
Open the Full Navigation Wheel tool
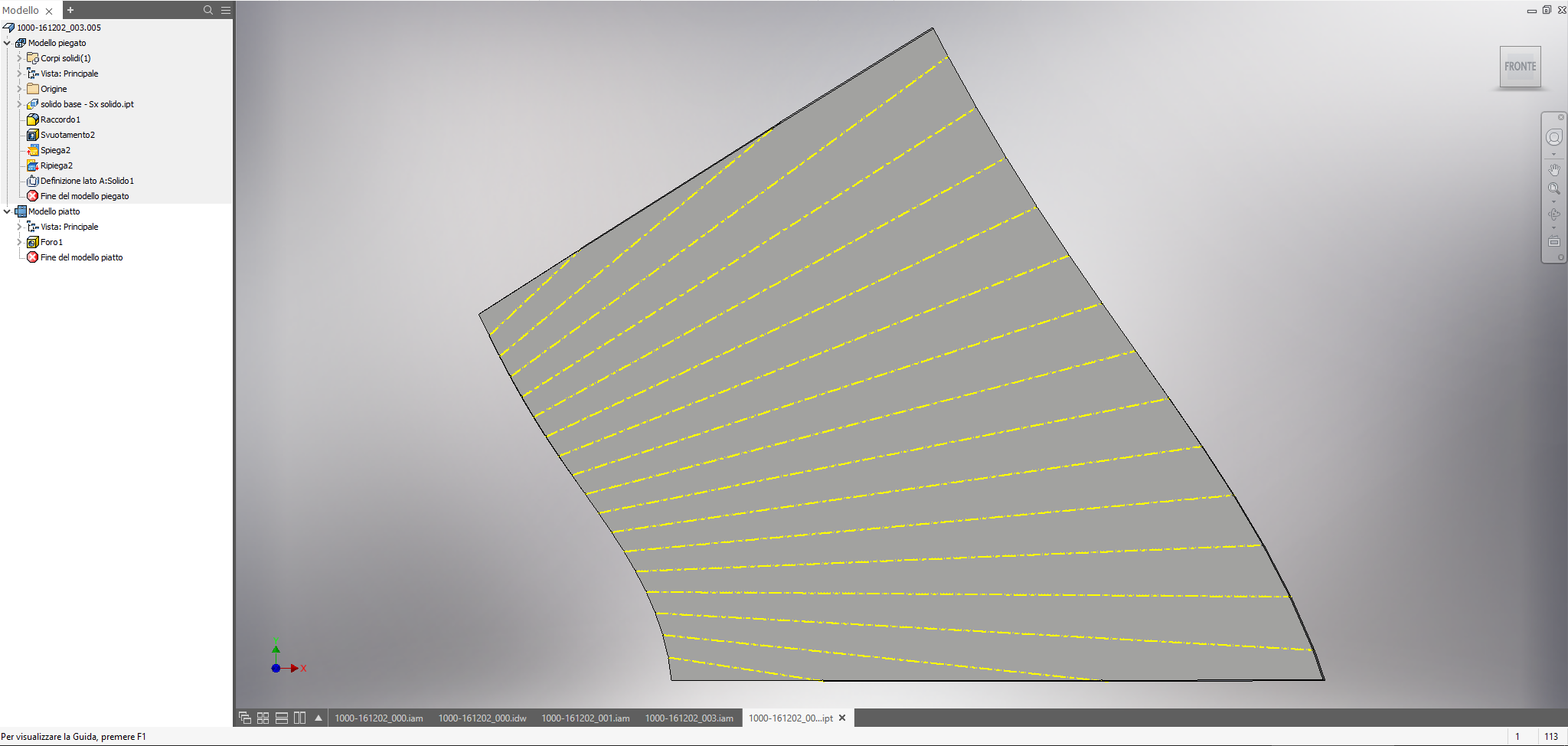1553,137
